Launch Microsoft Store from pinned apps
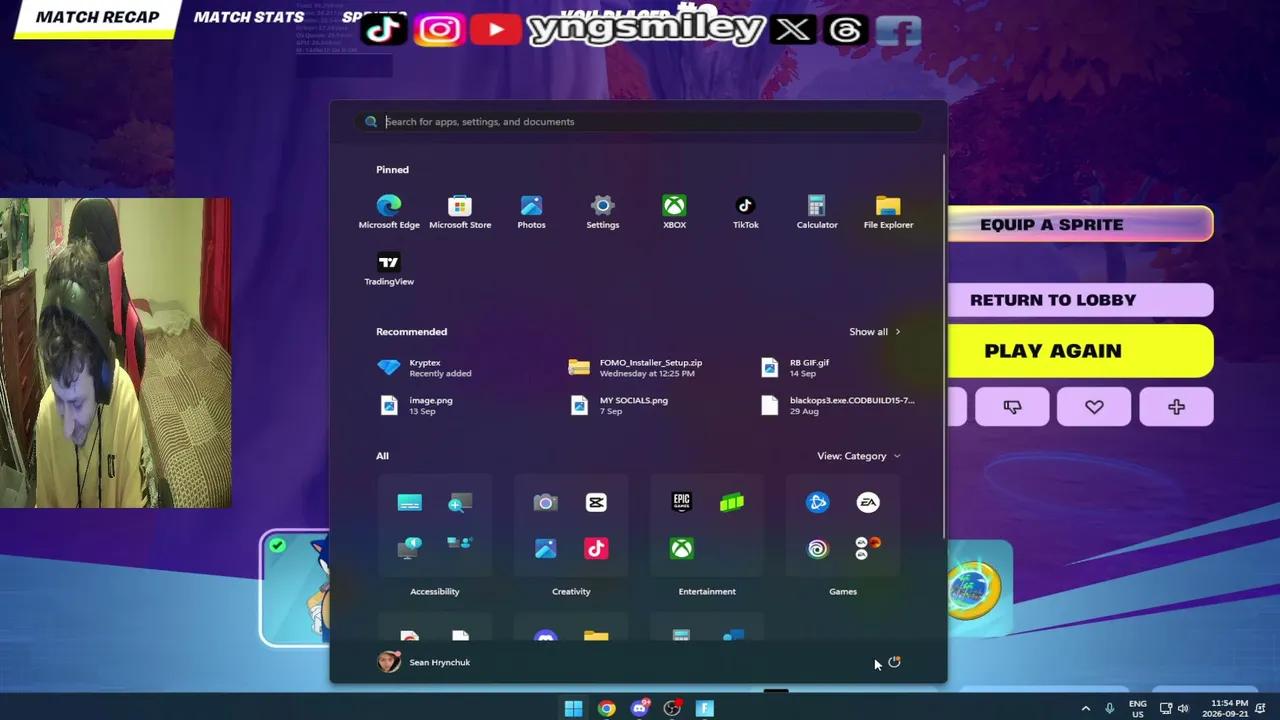This screenshot has height=720, width=1280. point(460,212)
